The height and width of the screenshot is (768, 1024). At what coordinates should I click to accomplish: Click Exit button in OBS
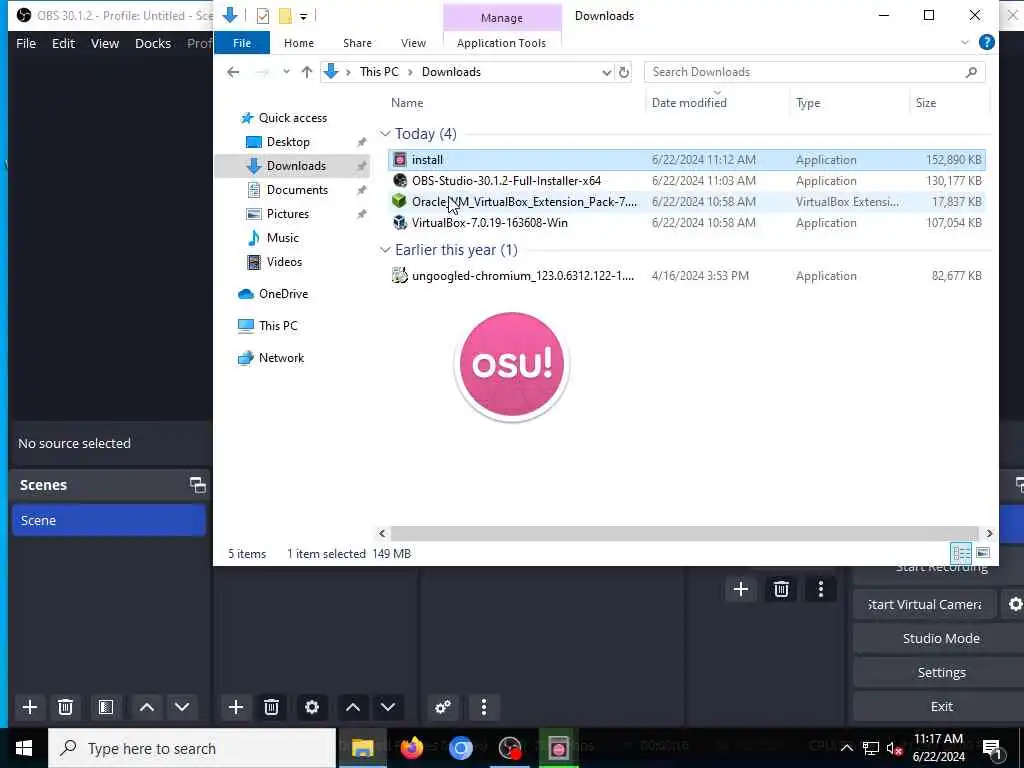click(941, 706)
